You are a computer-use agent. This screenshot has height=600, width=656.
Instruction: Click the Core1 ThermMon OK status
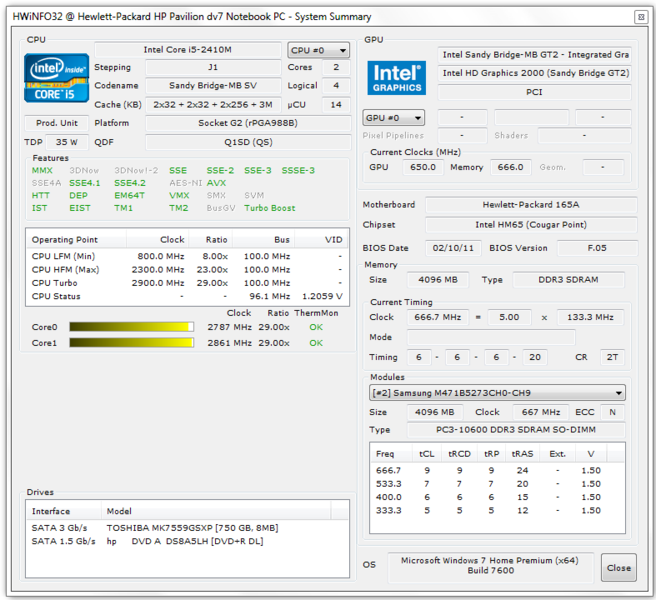(316, 343)
